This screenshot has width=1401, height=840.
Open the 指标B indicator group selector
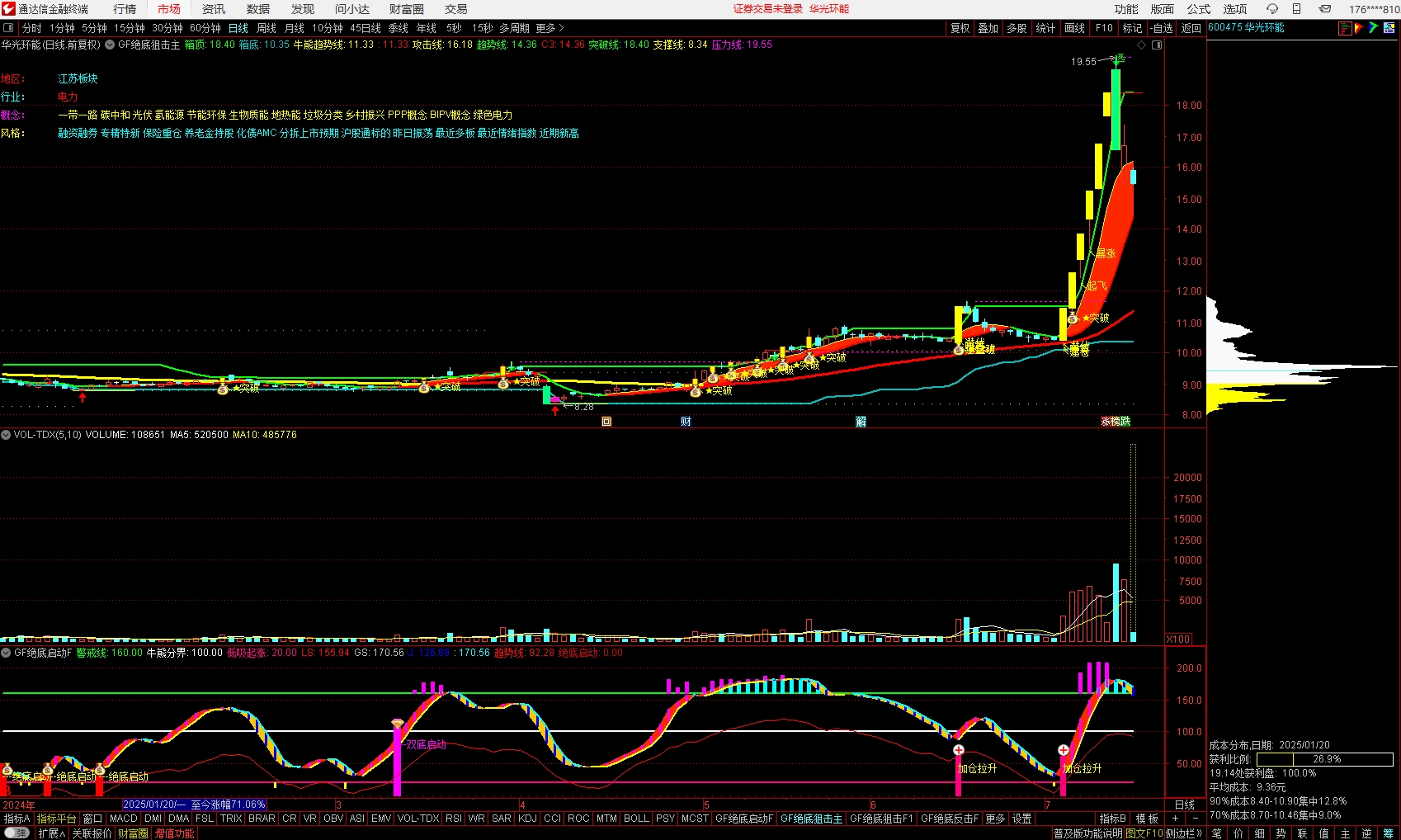tap(1113, 819)
